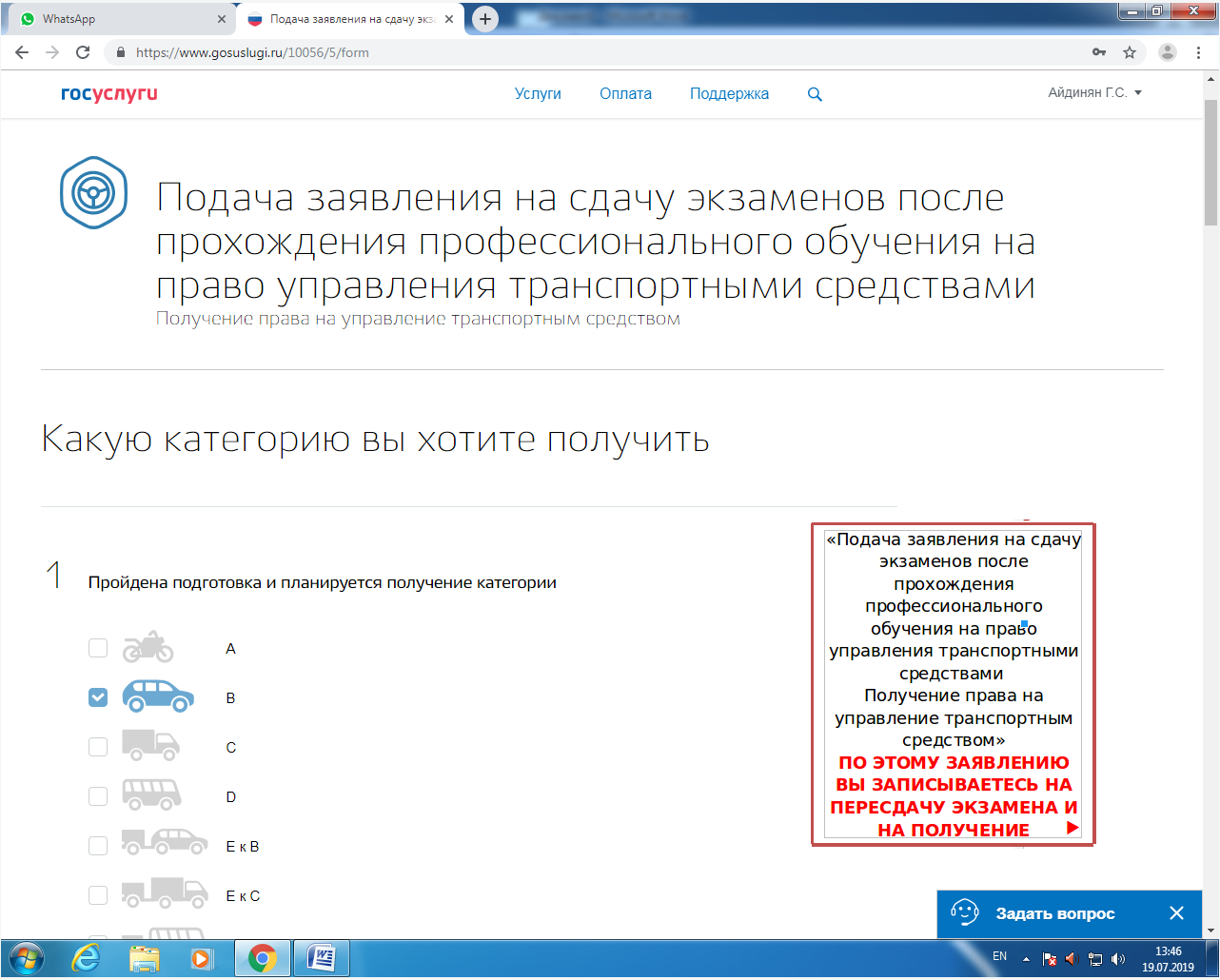Open the site search magnifier icon
Viewport: 1220px width, 980px height.
[815, 94]
